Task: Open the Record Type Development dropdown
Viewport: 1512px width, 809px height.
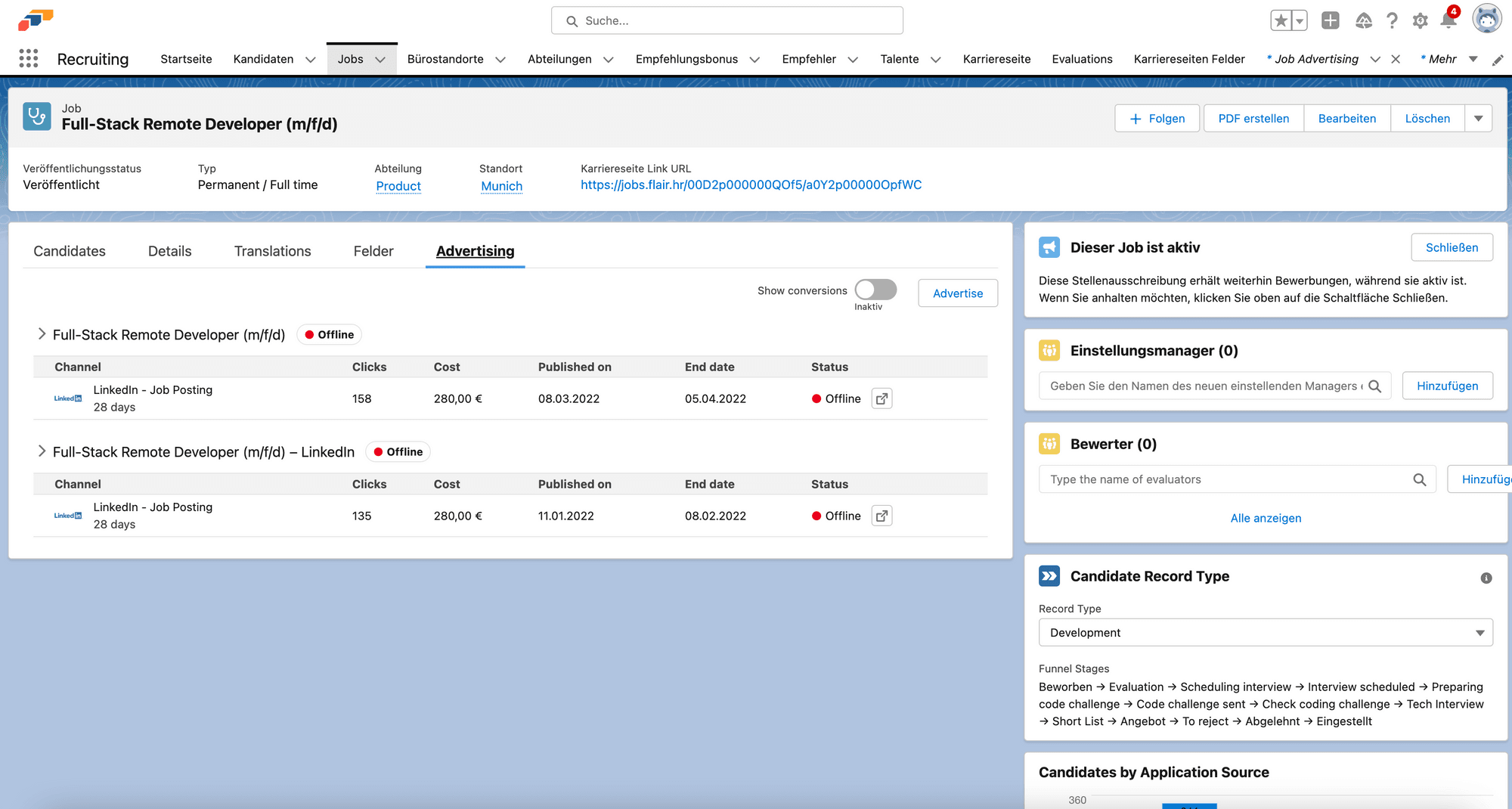Action: tap(1266, 633)
